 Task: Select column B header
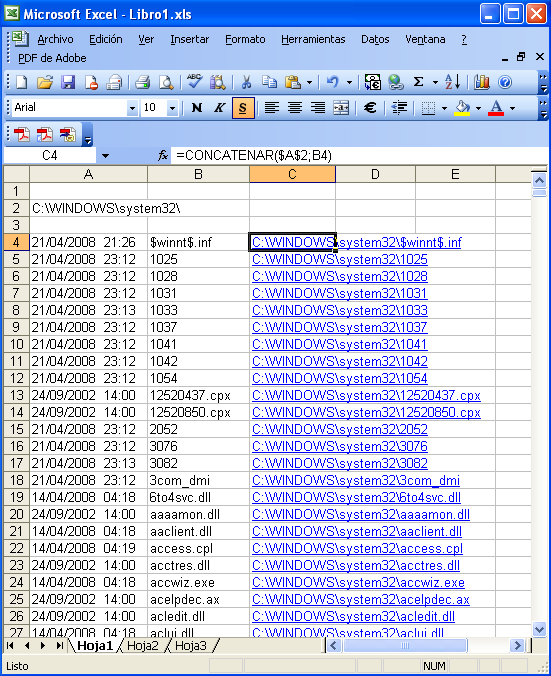click(x=198, y=174)
